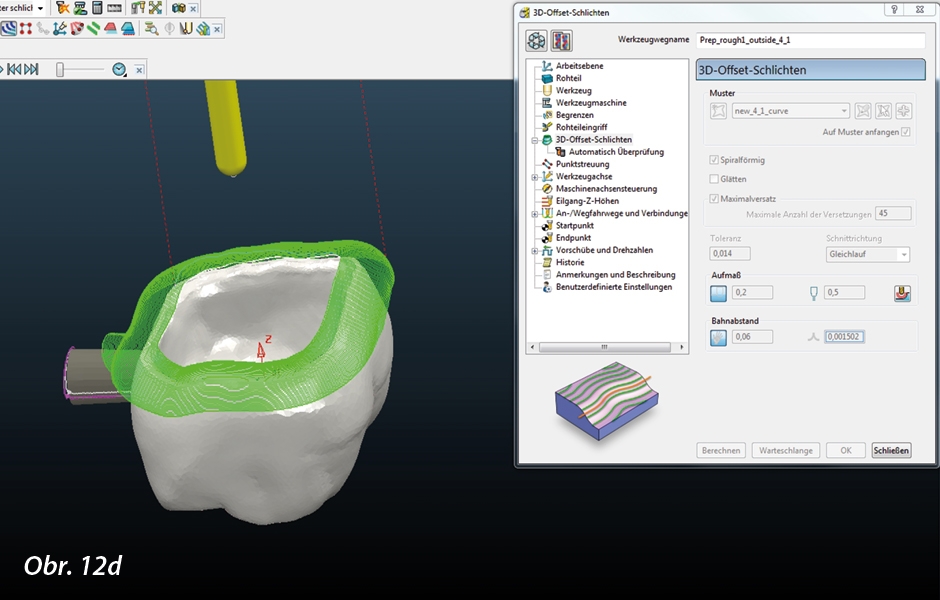
Task: Click the magnifier search icon in toolbar
Action: click(151, 29)
